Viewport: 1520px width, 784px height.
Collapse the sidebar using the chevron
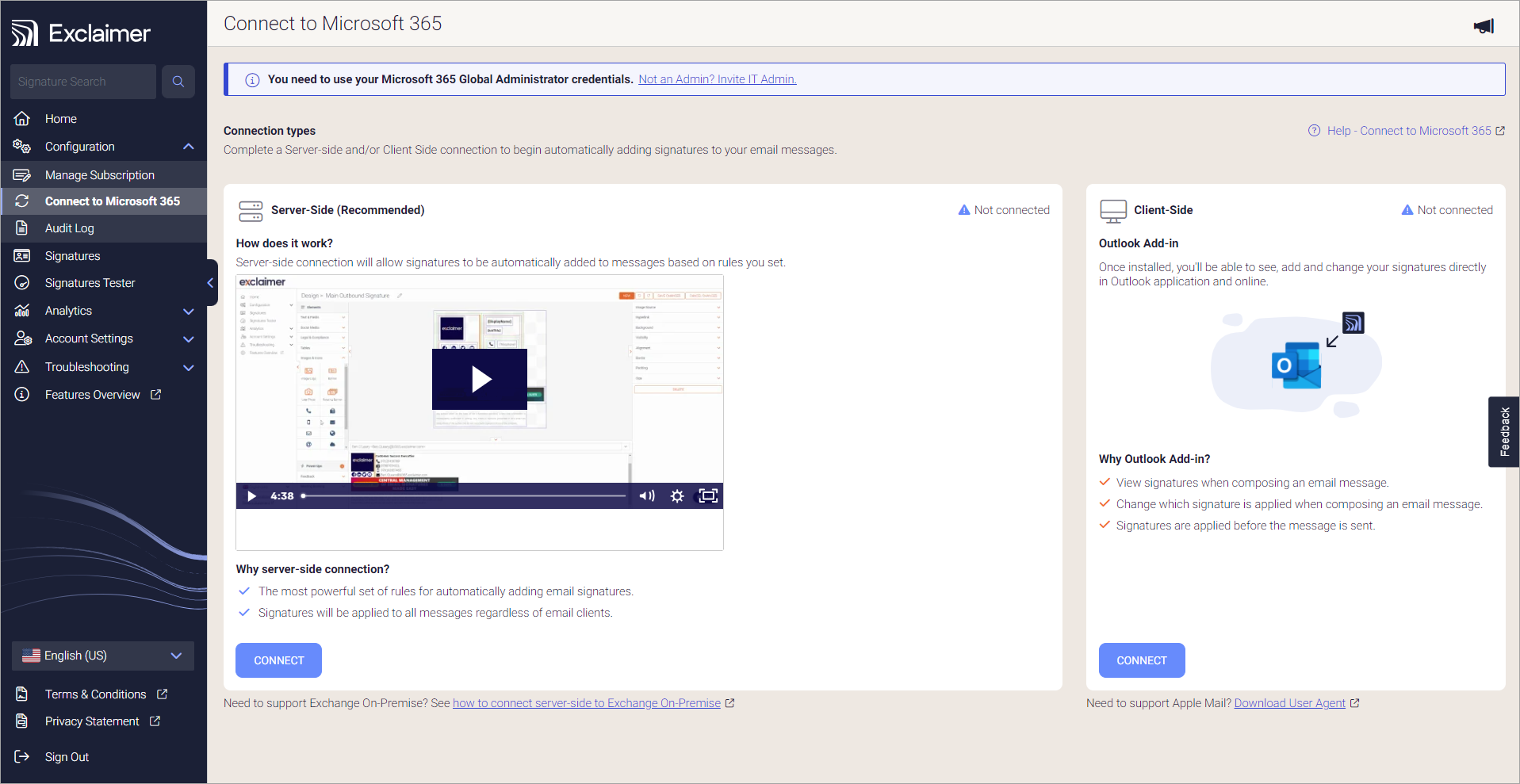tap(209, 282)
